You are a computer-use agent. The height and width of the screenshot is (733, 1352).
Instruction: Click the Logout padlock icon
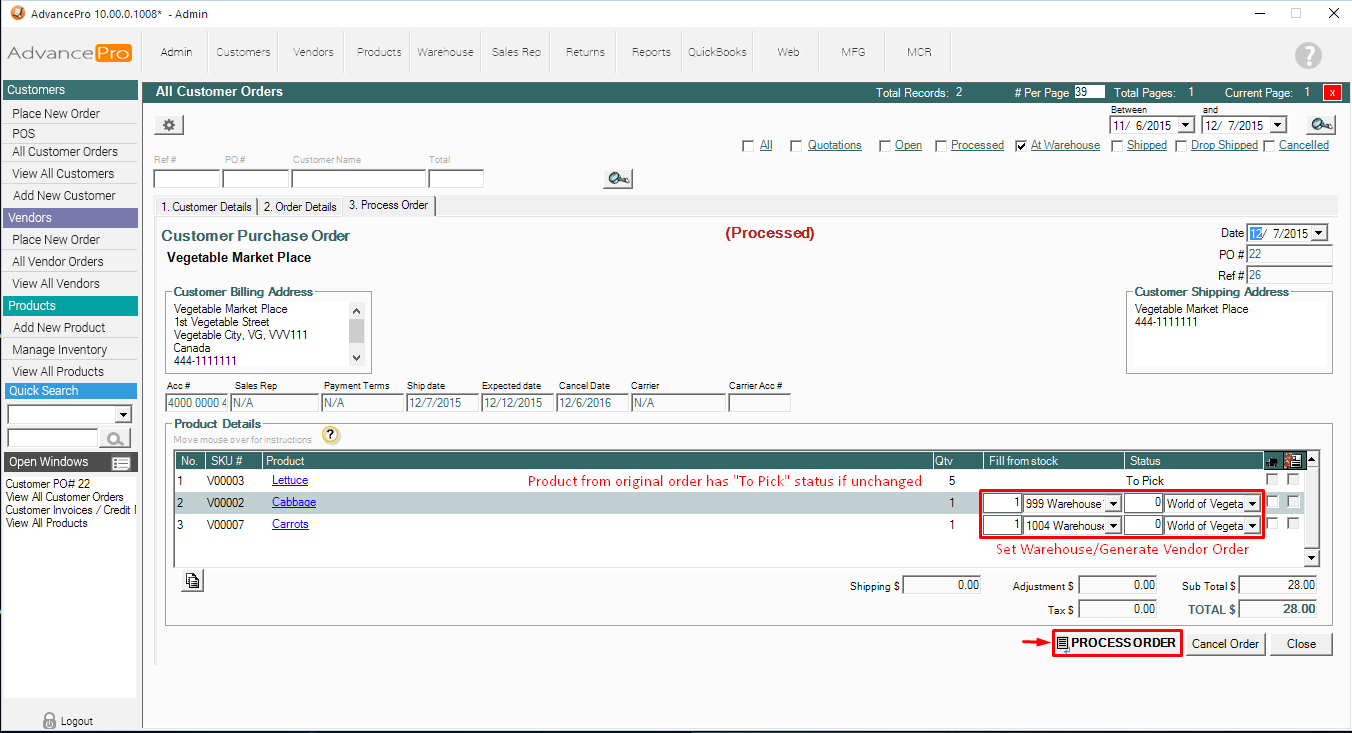(49, 720)
